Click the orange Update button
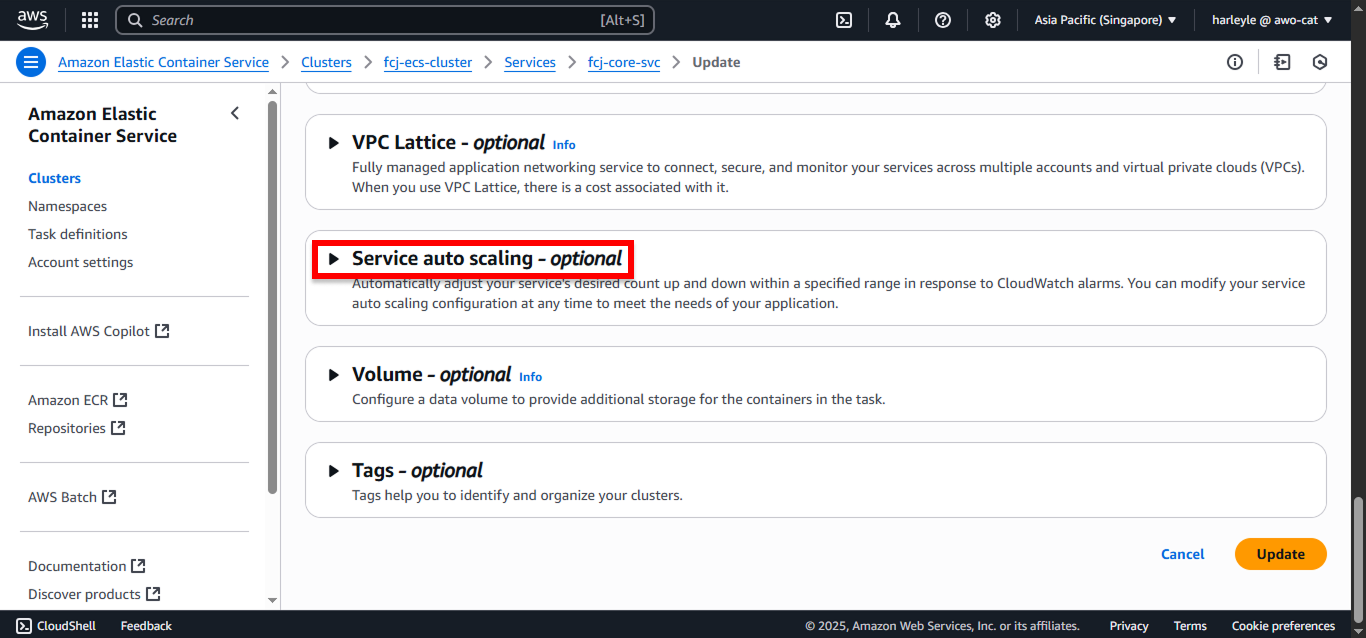 click(1281, 554)
